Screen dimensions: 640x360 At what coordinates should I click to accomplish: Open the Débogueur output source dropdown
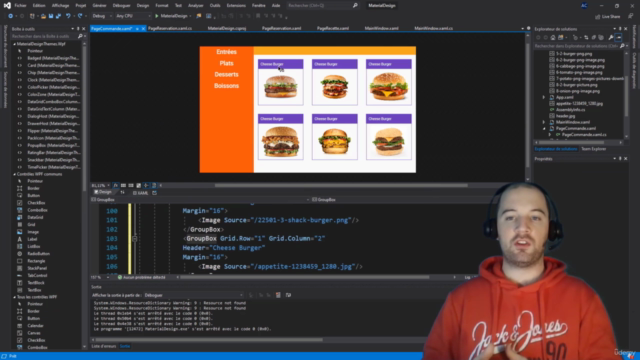[194, 295]
